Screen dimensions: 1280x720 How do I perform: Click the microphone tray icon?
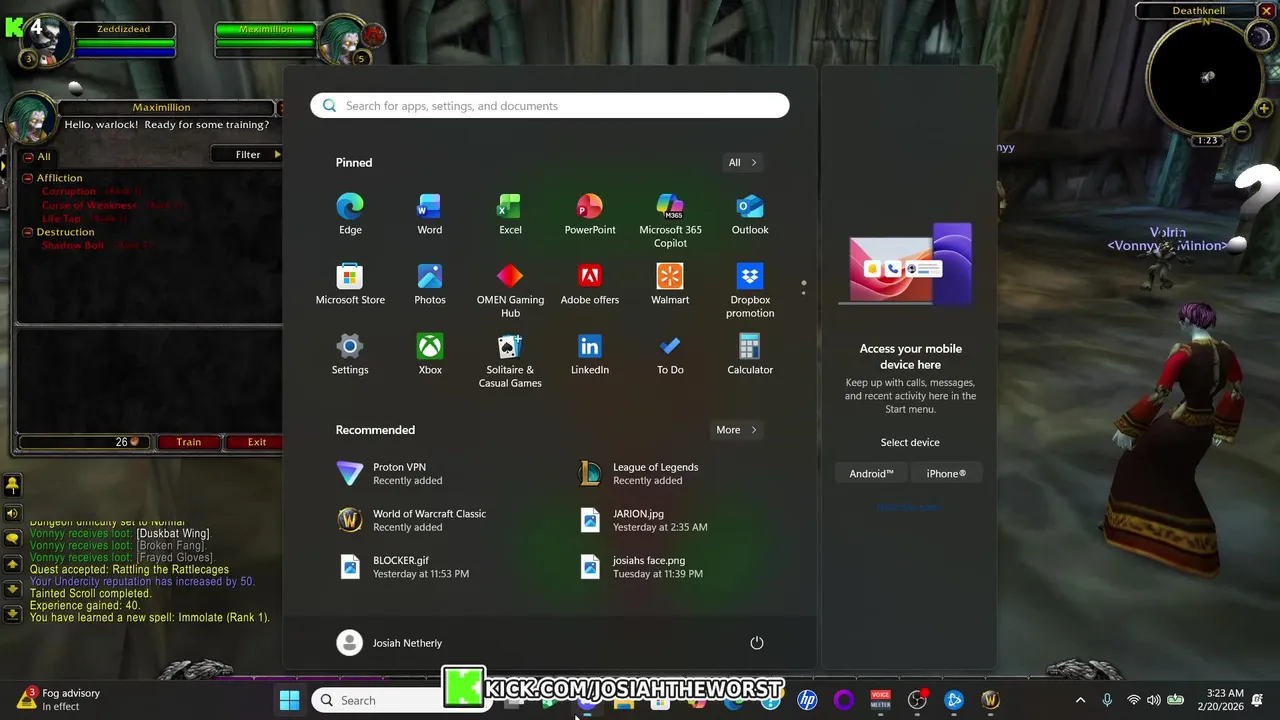(x=1107, y=700)
